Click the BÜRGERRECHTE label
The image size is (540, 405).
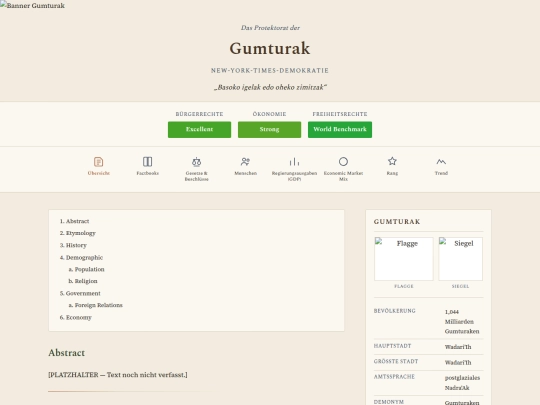point(199,114)
